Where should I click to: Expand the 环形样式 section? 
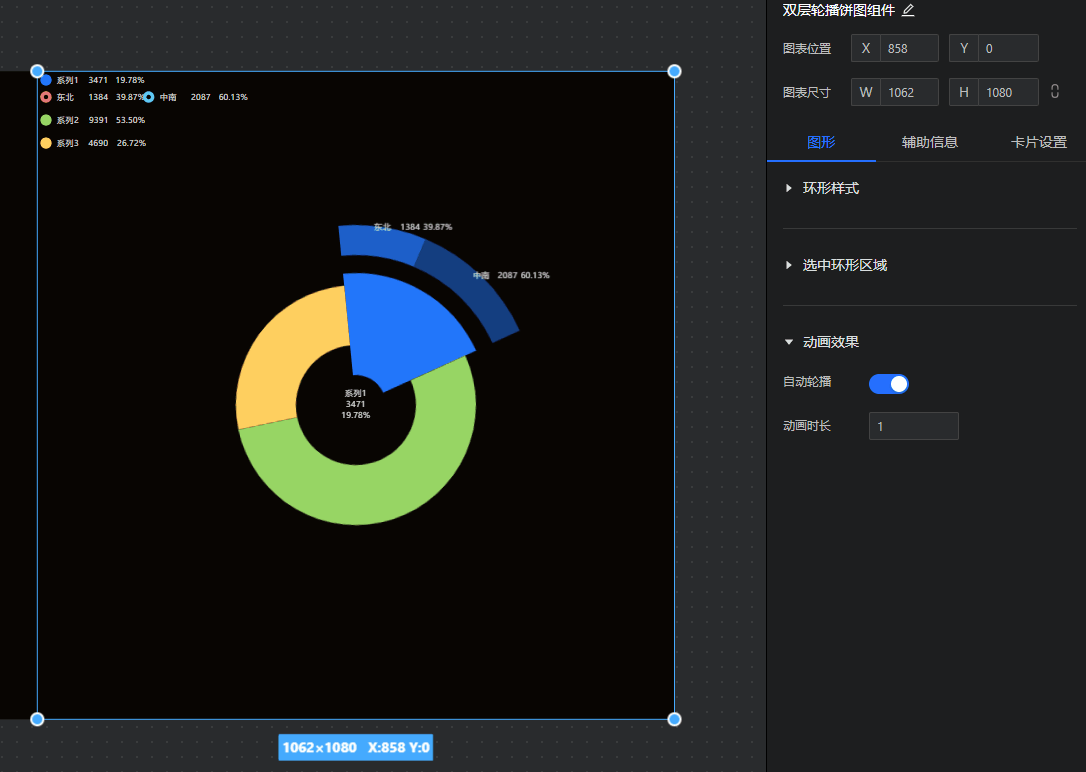(830, 188)
